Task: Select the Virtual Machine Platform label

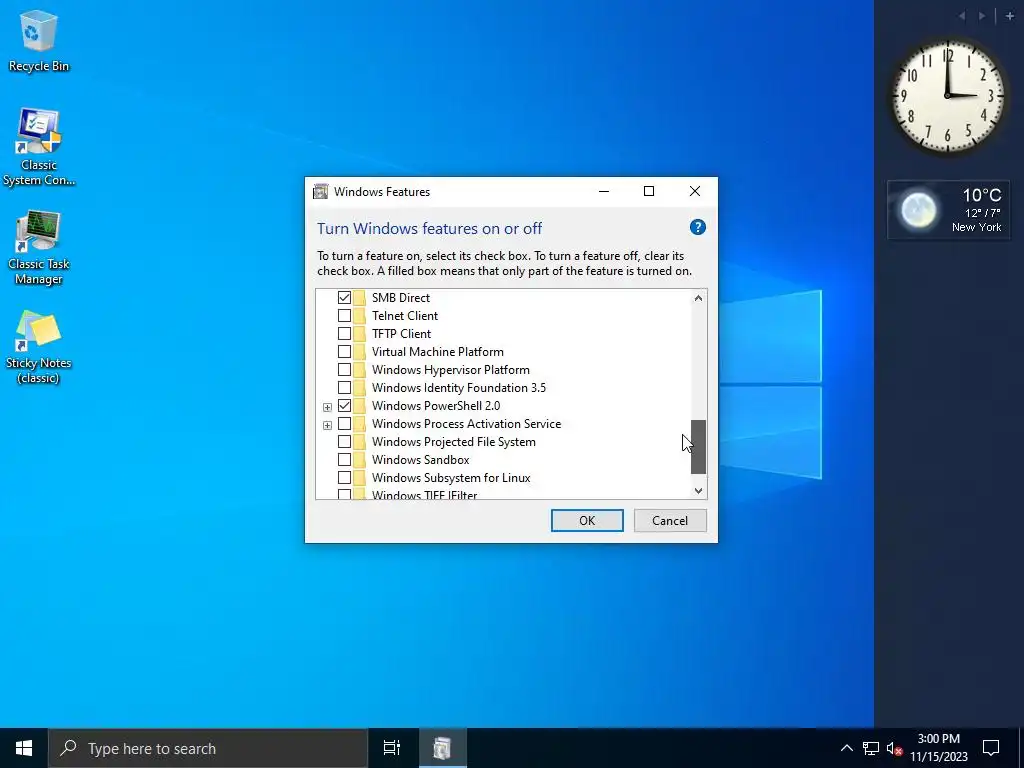Action: click(x=438, y=351)
